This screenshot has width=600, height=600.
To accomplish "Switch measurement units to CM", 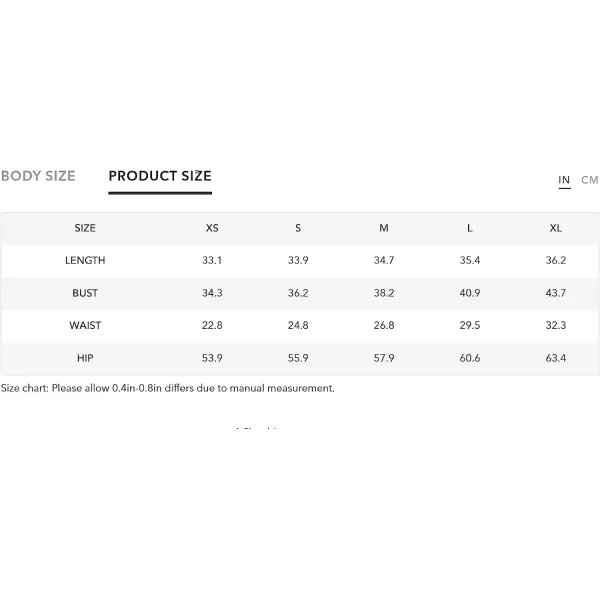I will tap(589, 180).
